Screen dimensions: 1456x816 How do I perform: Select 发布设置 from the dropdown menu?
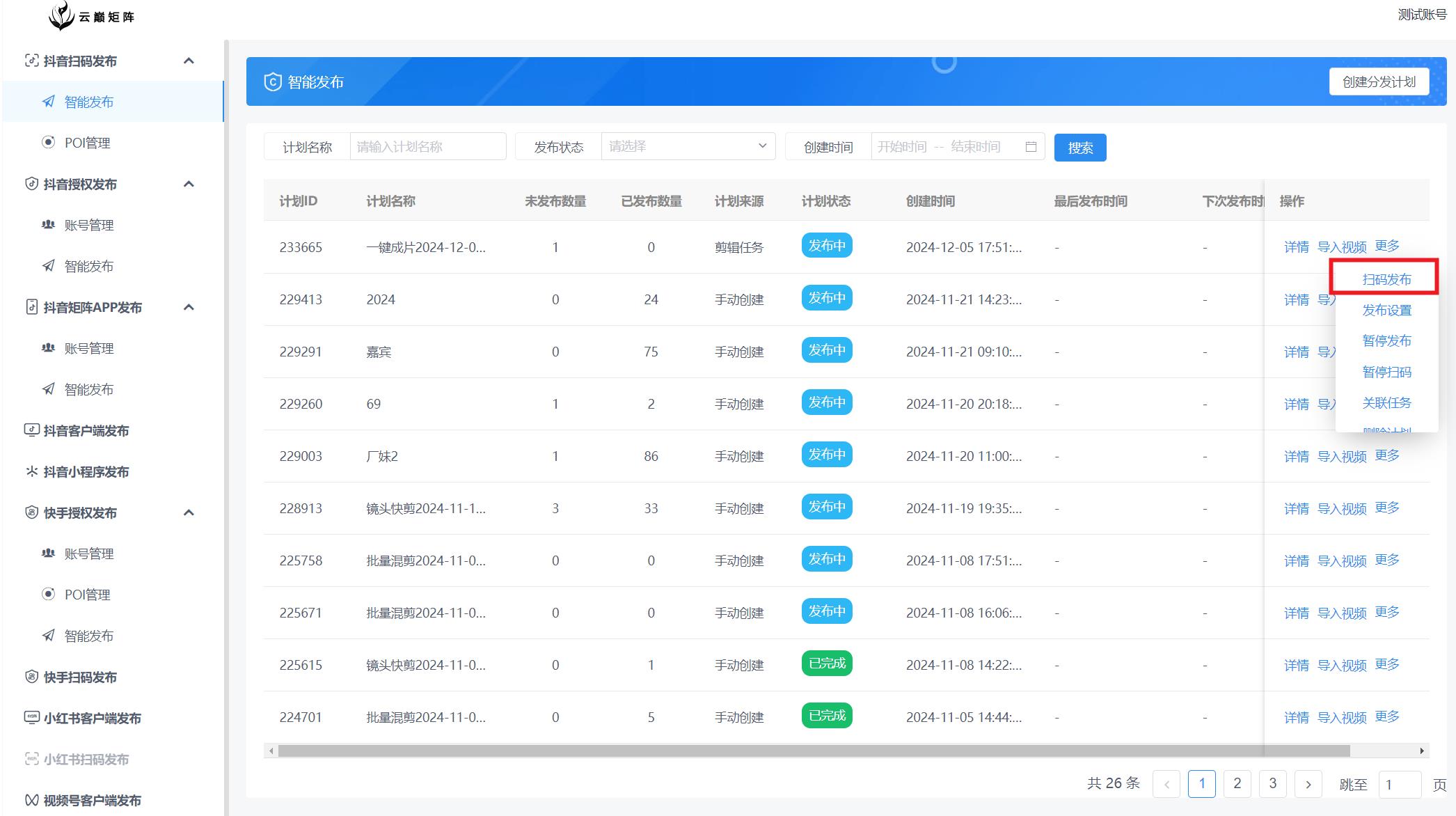click(x=1386, y=310)
